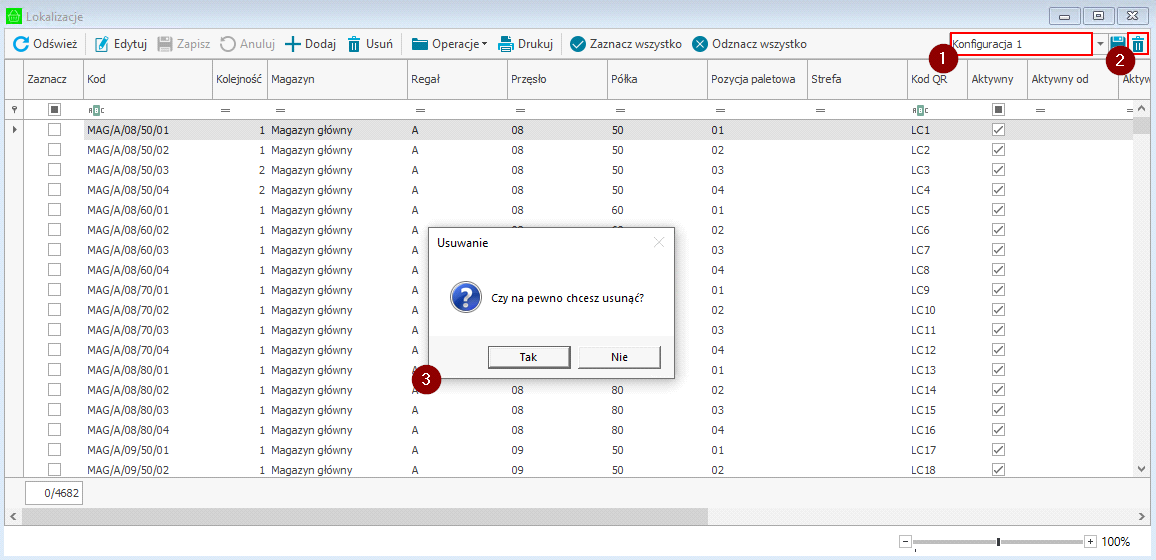This screenshot has height=560, width=1156.
Task: Toggle the Zaznacz column filter checkbox
Action: tap(55, 110)
